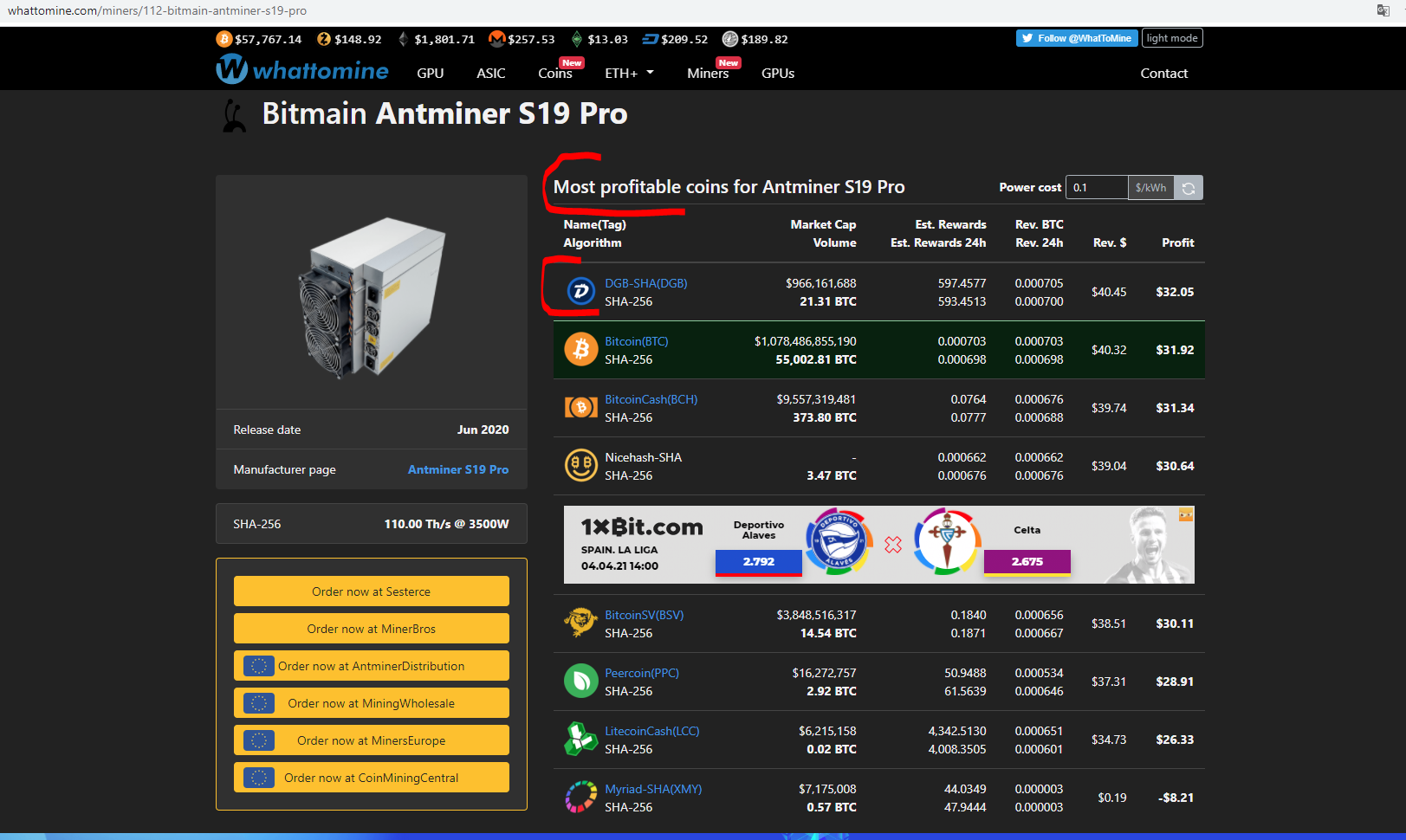Click the WhatToMine logo

[x=302, y=70]
